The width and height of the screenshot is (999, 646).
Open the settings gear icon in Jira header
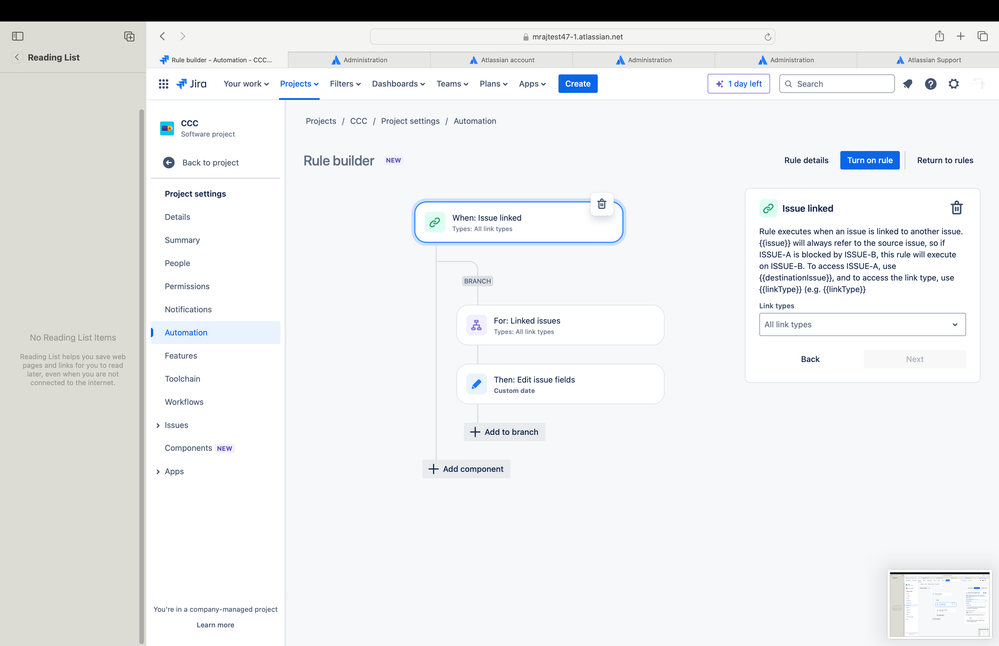953,83
